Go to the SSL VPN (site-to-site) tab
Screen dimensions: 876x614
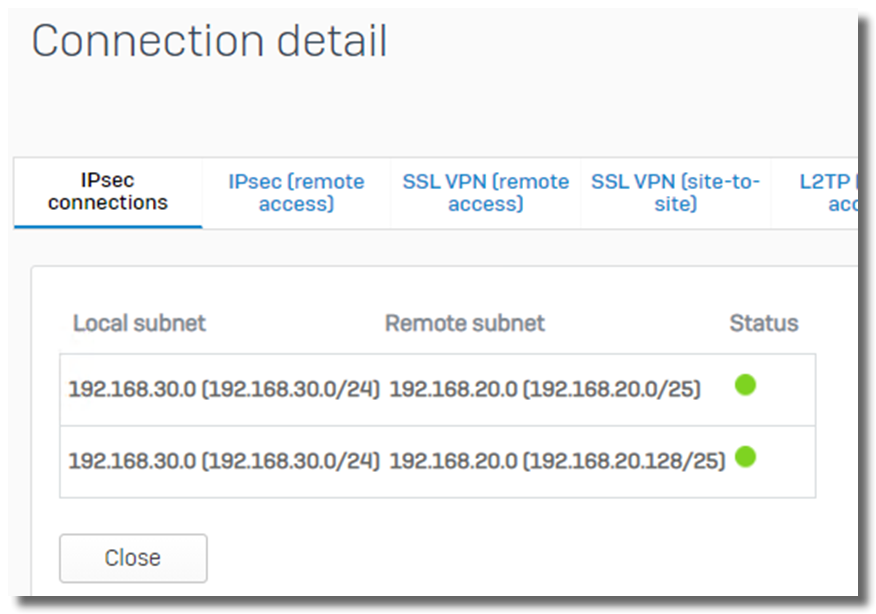coord(675,193)
